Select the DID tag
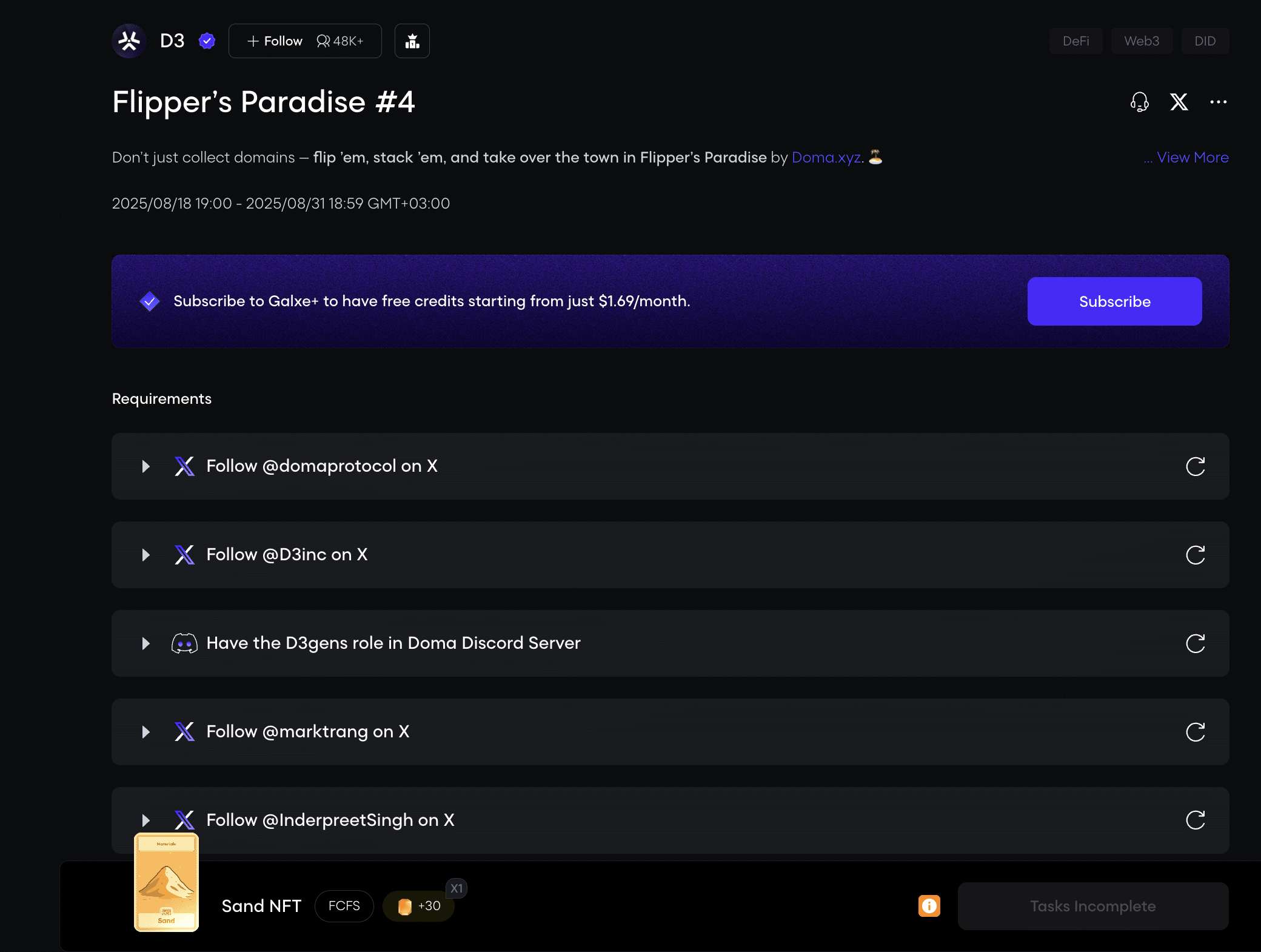This screenshot has width=1261, height=952. click(x=1205, y=41)
